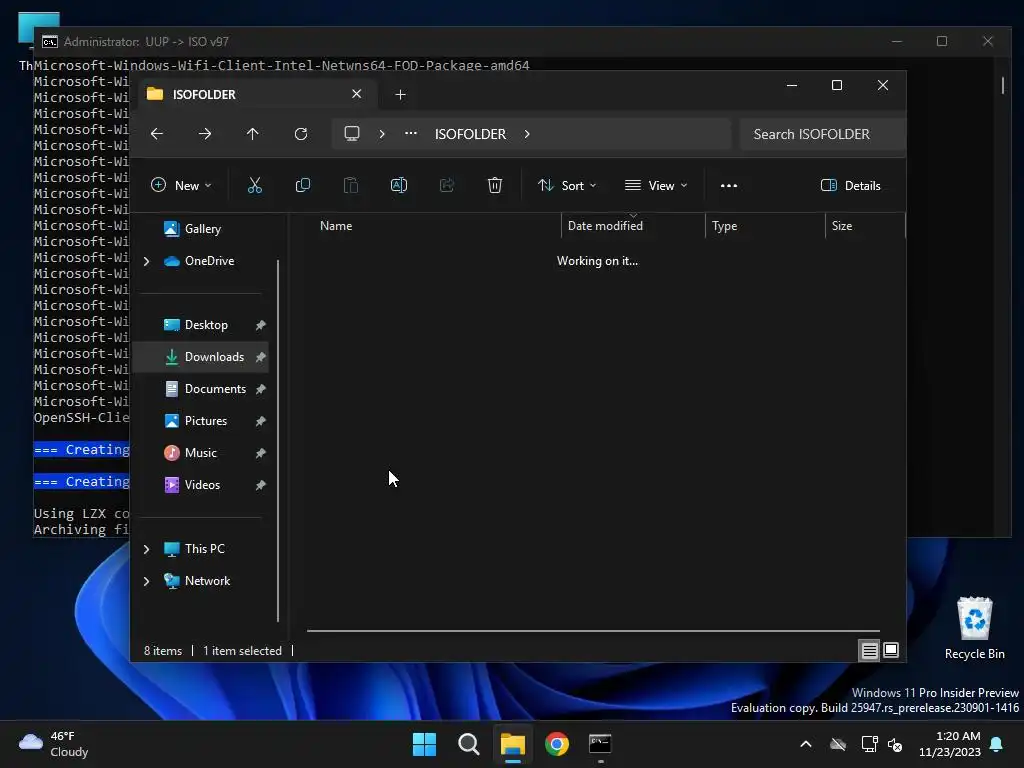The width and height of the screenshot is (1024, 768).
Task: Go back with the left arrow
Action: (157, 134)
